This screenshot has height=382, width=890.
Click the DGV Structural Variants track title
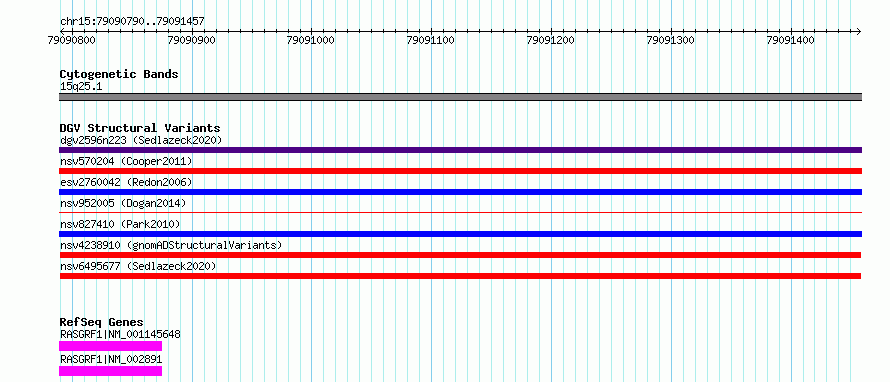[x=140, y=128]
